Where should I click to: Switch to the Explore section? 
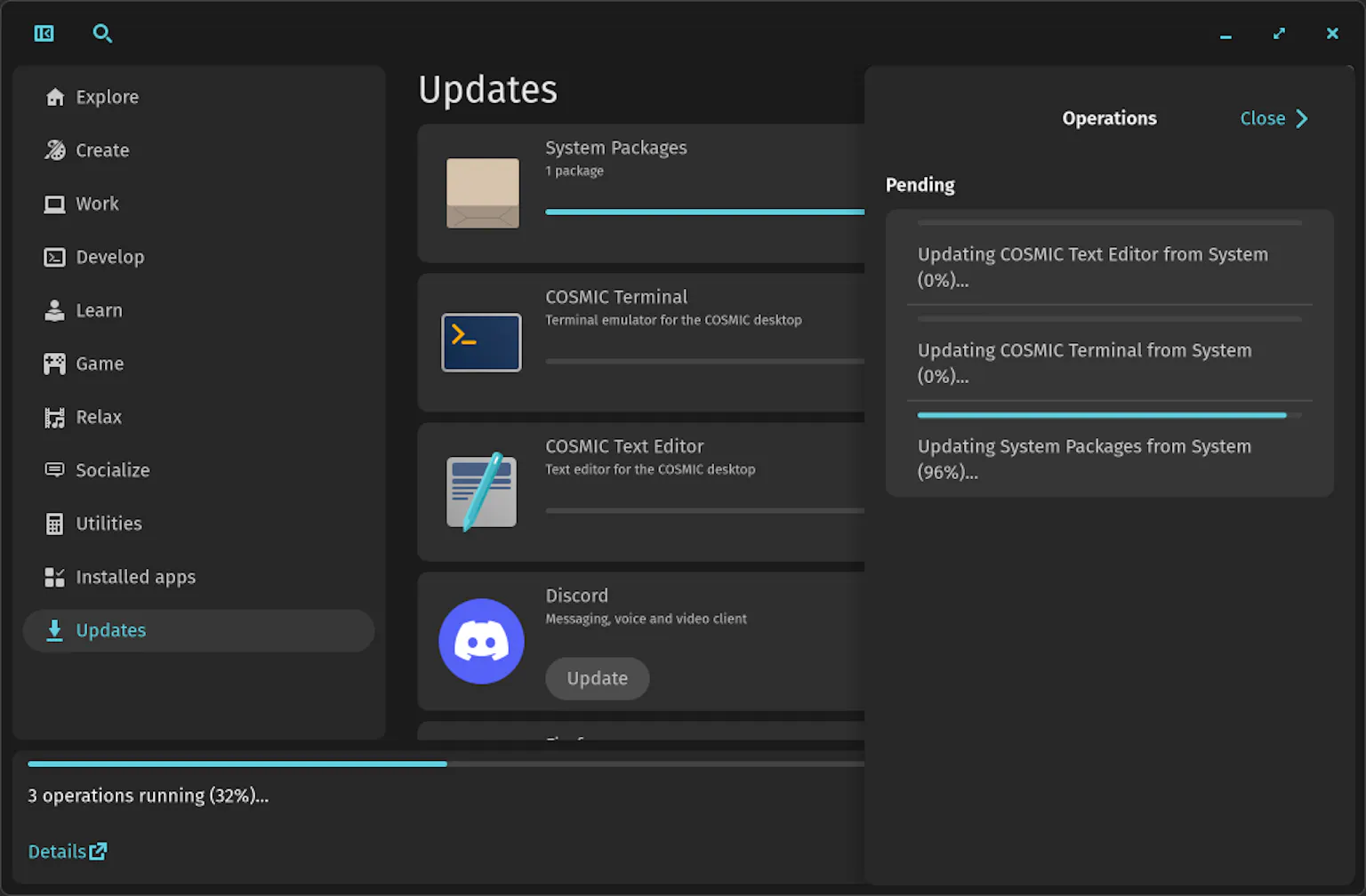107,97
